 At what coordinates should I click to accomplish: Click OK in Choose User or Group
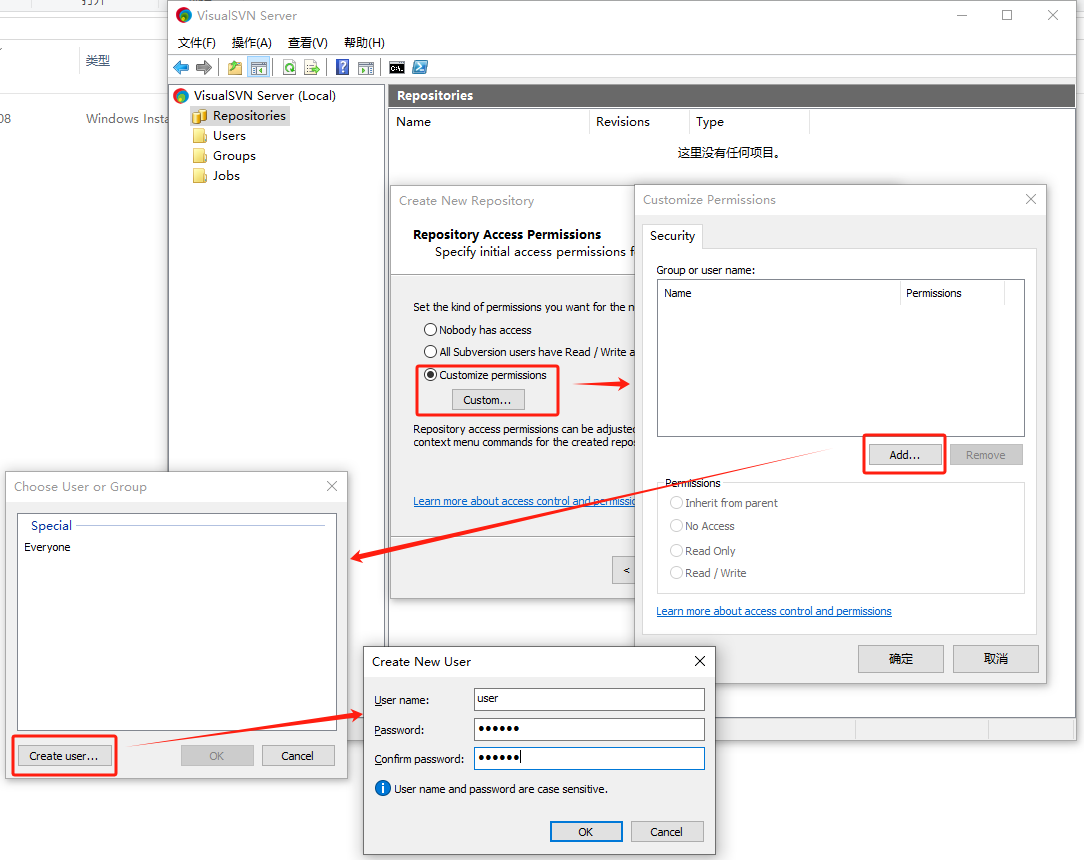217,756
